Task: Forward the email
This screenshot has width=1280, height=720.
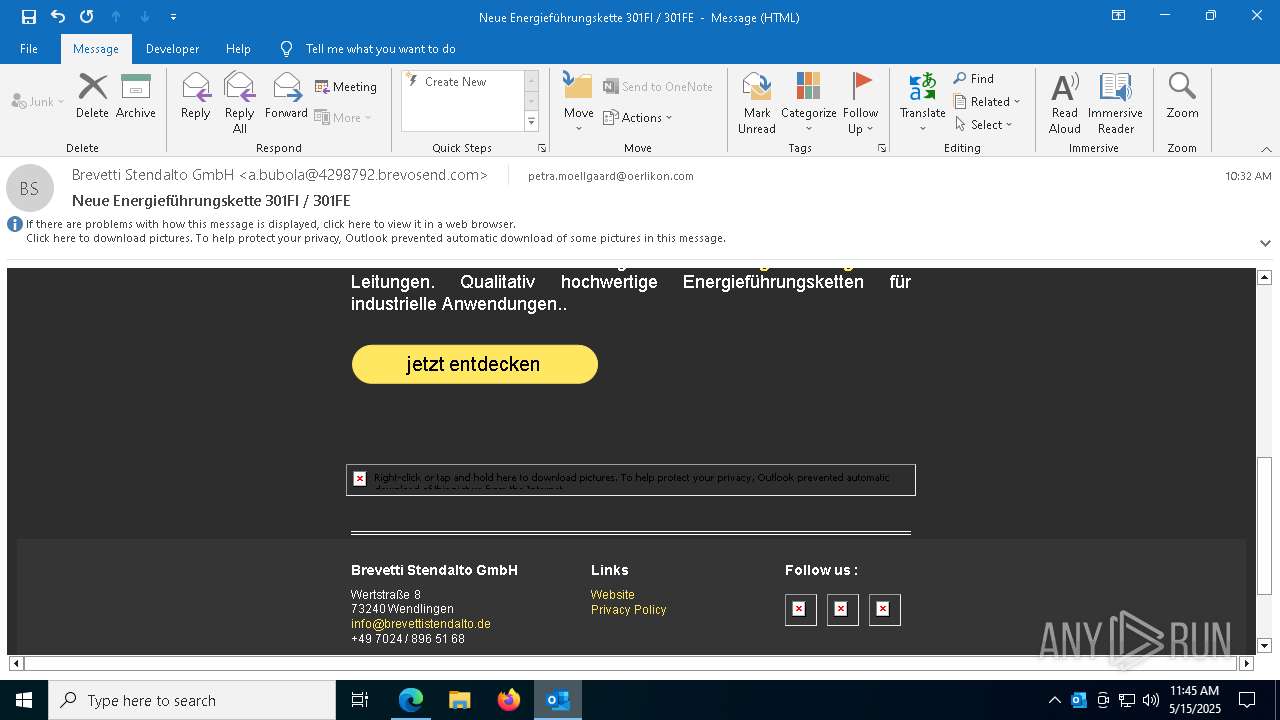Action: click(x=287, y=96)
